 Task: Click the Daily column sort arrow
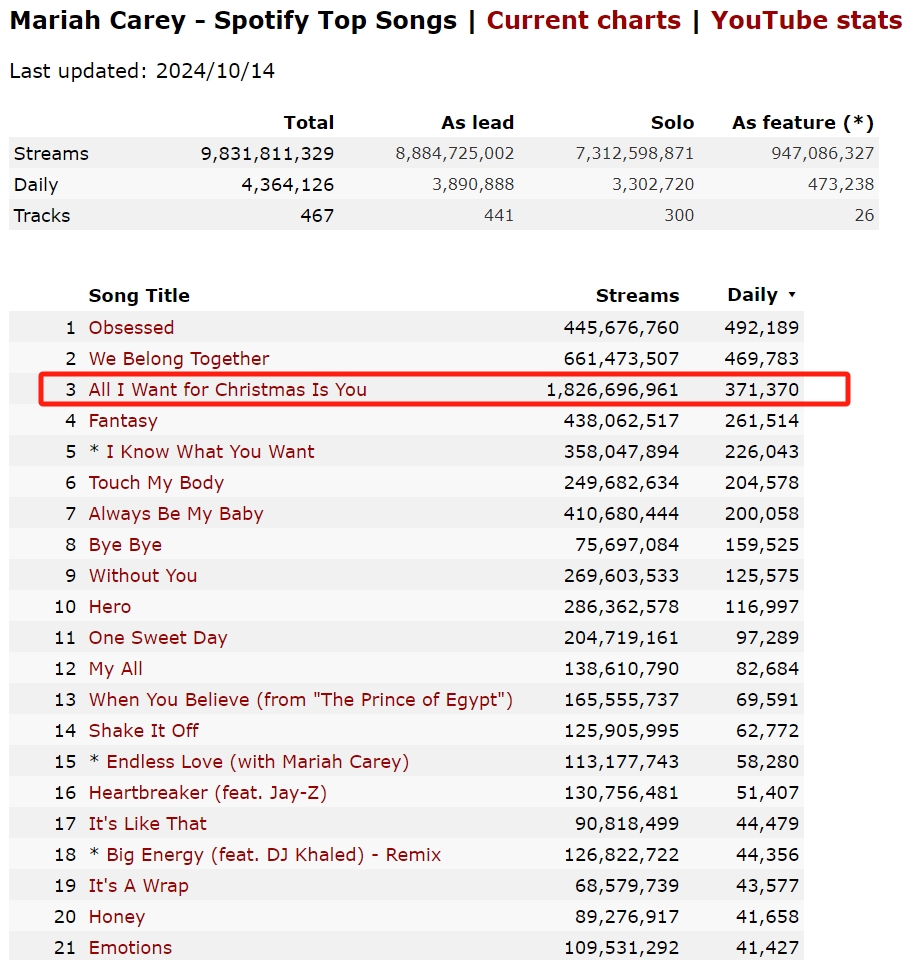coord(792,295)
